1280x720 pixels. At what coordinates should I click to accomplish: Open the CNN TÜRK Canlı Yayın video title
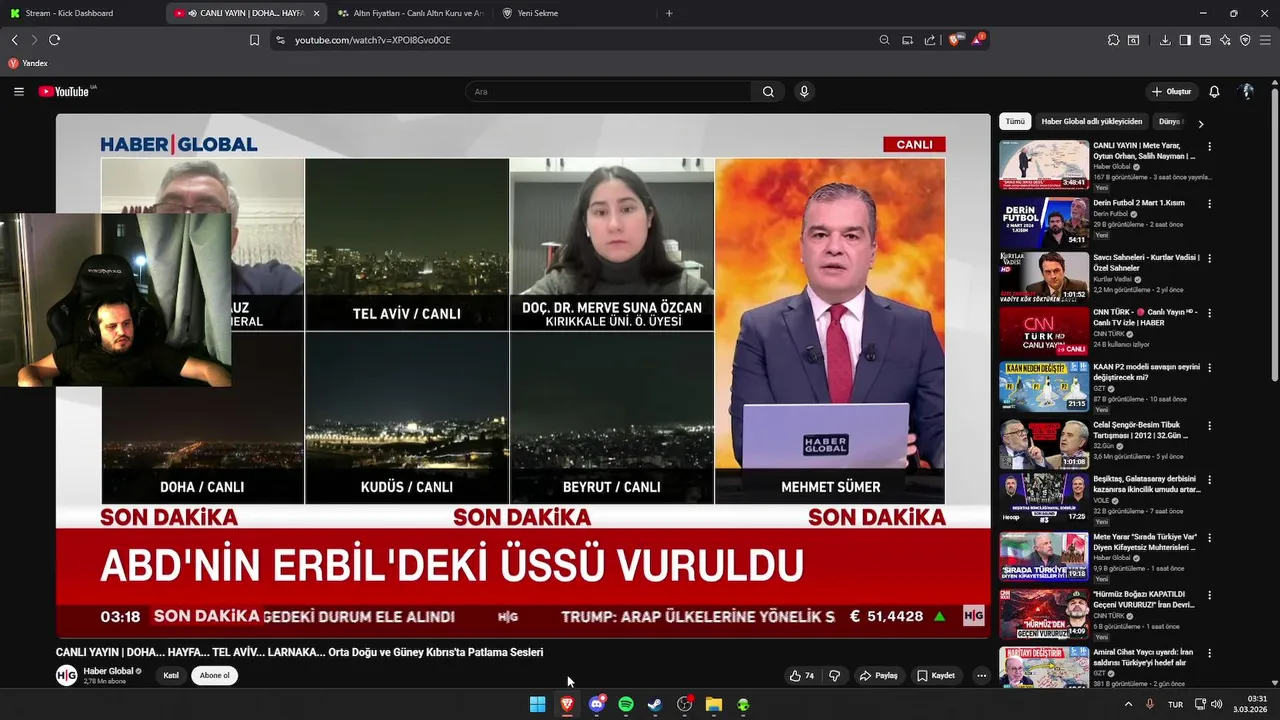tap(1145, 317)
